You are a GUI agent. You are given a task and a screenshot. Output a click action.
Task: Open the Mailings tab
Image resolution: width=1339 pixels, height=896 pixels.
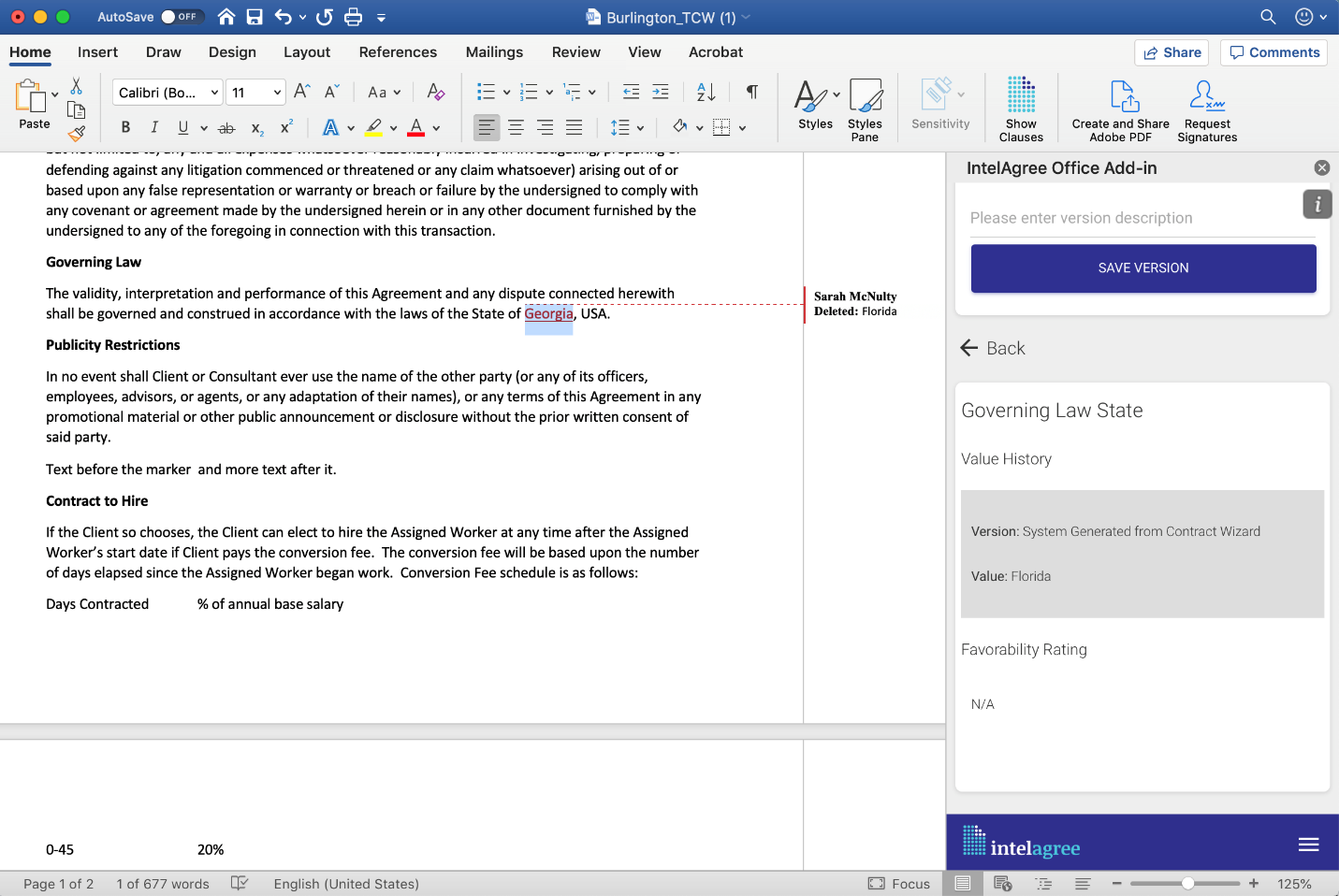494,52
